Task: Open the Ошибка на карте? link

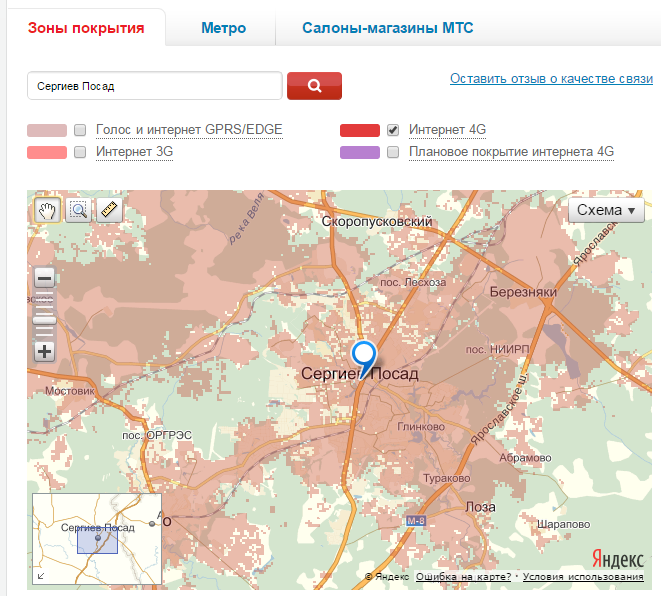Action: tap(463, 577)
